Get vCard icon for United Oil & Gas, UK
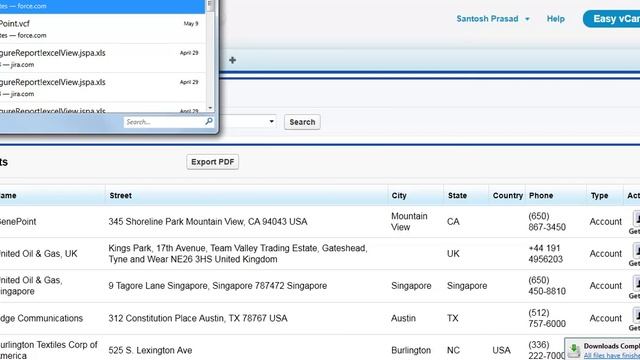 coord(636,250)
